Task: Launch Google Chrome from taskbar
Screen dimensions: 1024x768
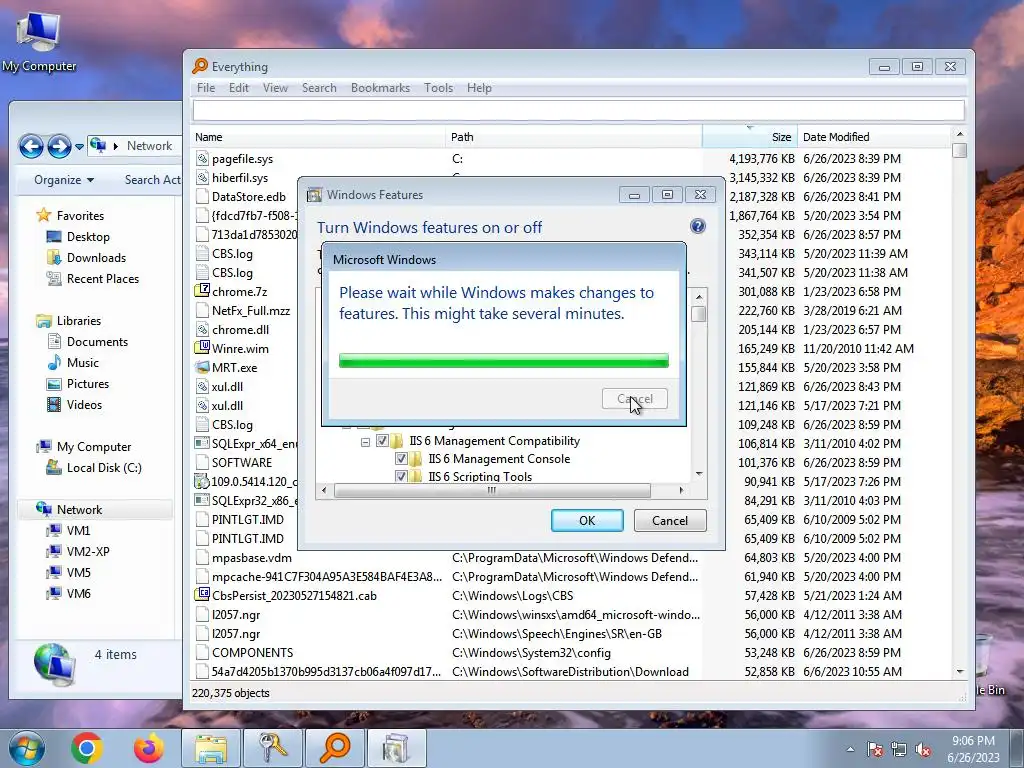Action: [x=86, y=748]
